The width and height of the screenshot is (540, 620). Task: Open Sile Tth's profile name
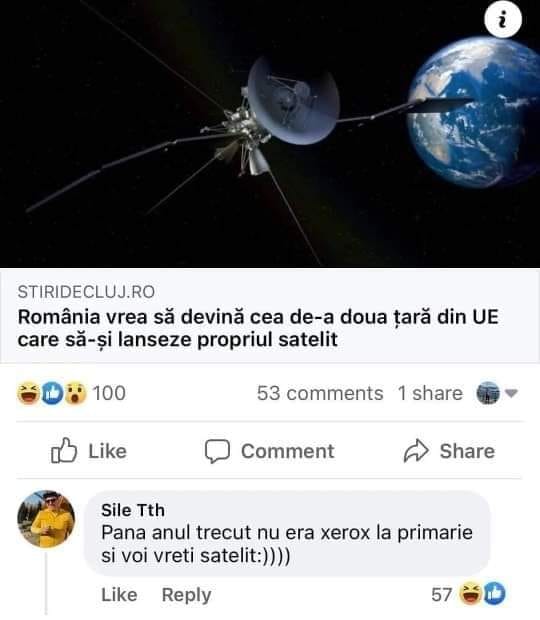pyautogui.click(x=133, y=510)
